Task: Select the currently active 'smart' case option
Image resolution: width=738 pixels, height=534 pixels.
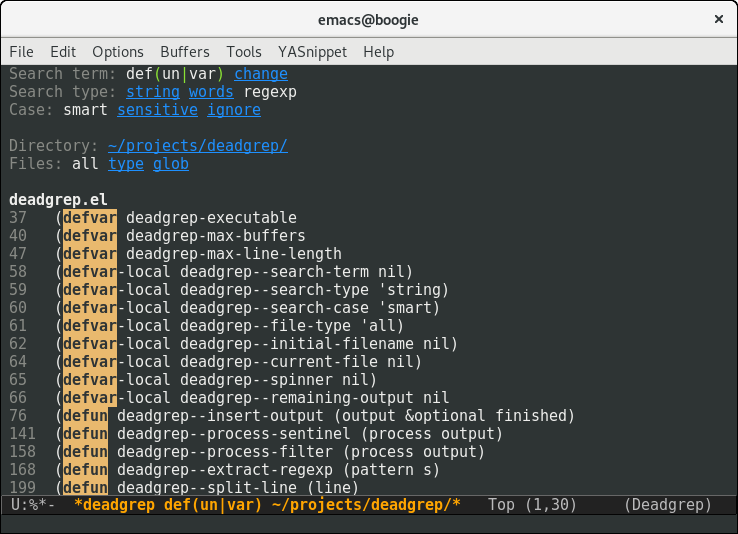Action: tap(85, 110)
